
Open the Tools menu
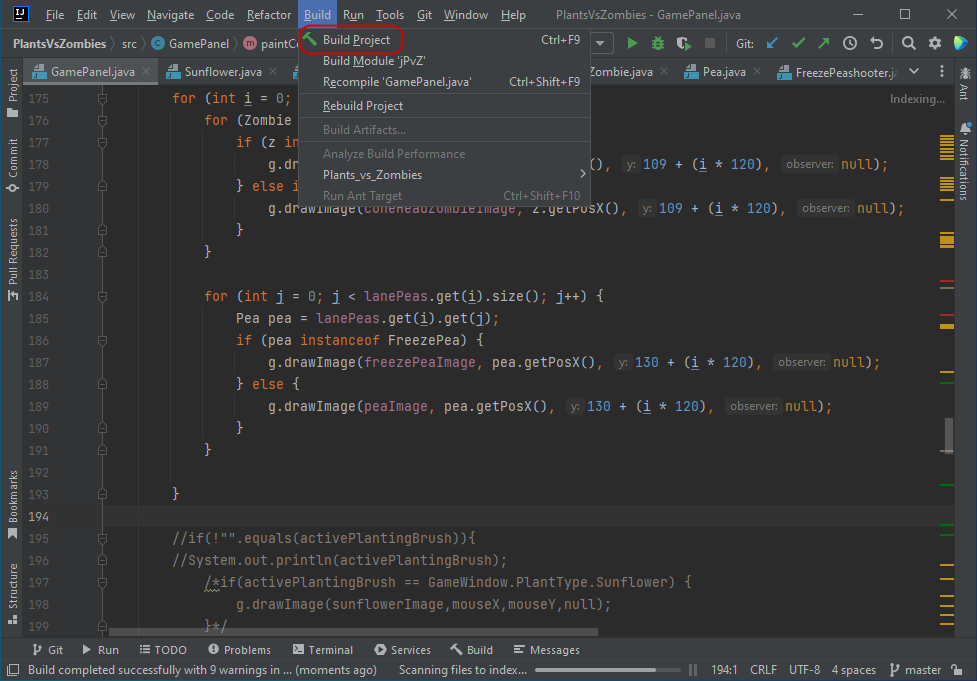389,14
